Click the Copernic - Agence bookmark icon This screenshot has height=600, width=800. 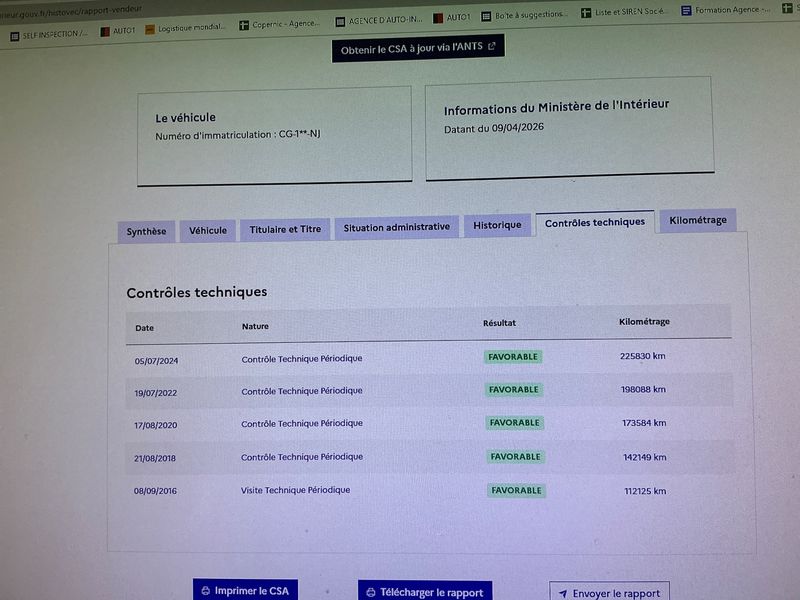(x=244, y=25)
